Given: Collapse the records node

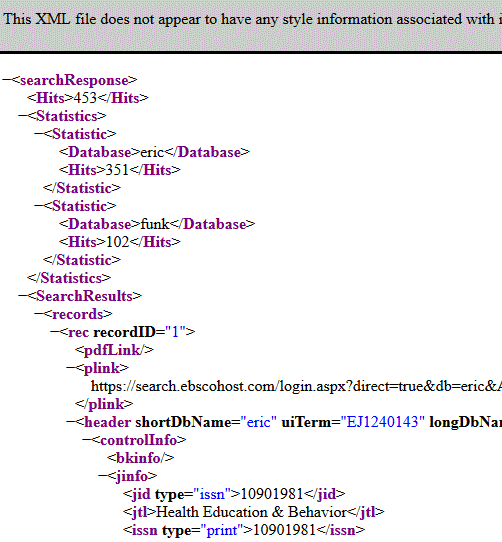Looking at the screenshot, I should pos(39,314).
